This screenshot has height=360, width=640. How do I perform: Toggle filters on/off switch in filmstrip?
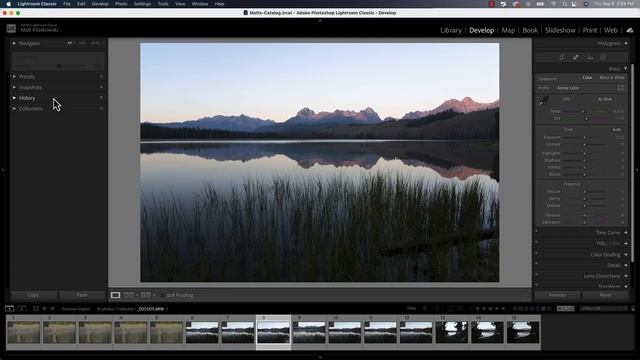[633, 309]
